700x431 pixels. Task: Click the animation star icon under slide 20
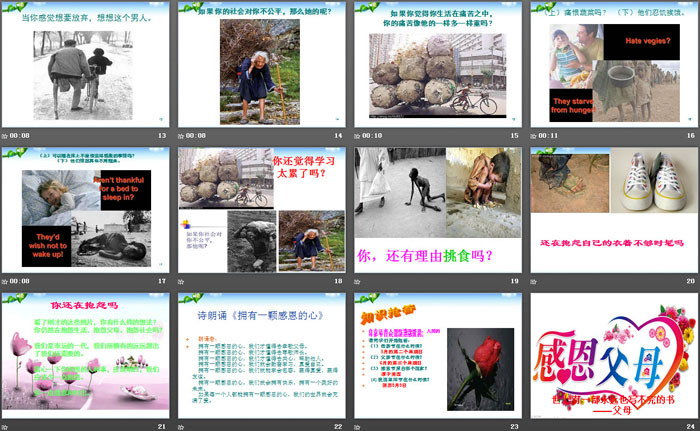[533, 281]
